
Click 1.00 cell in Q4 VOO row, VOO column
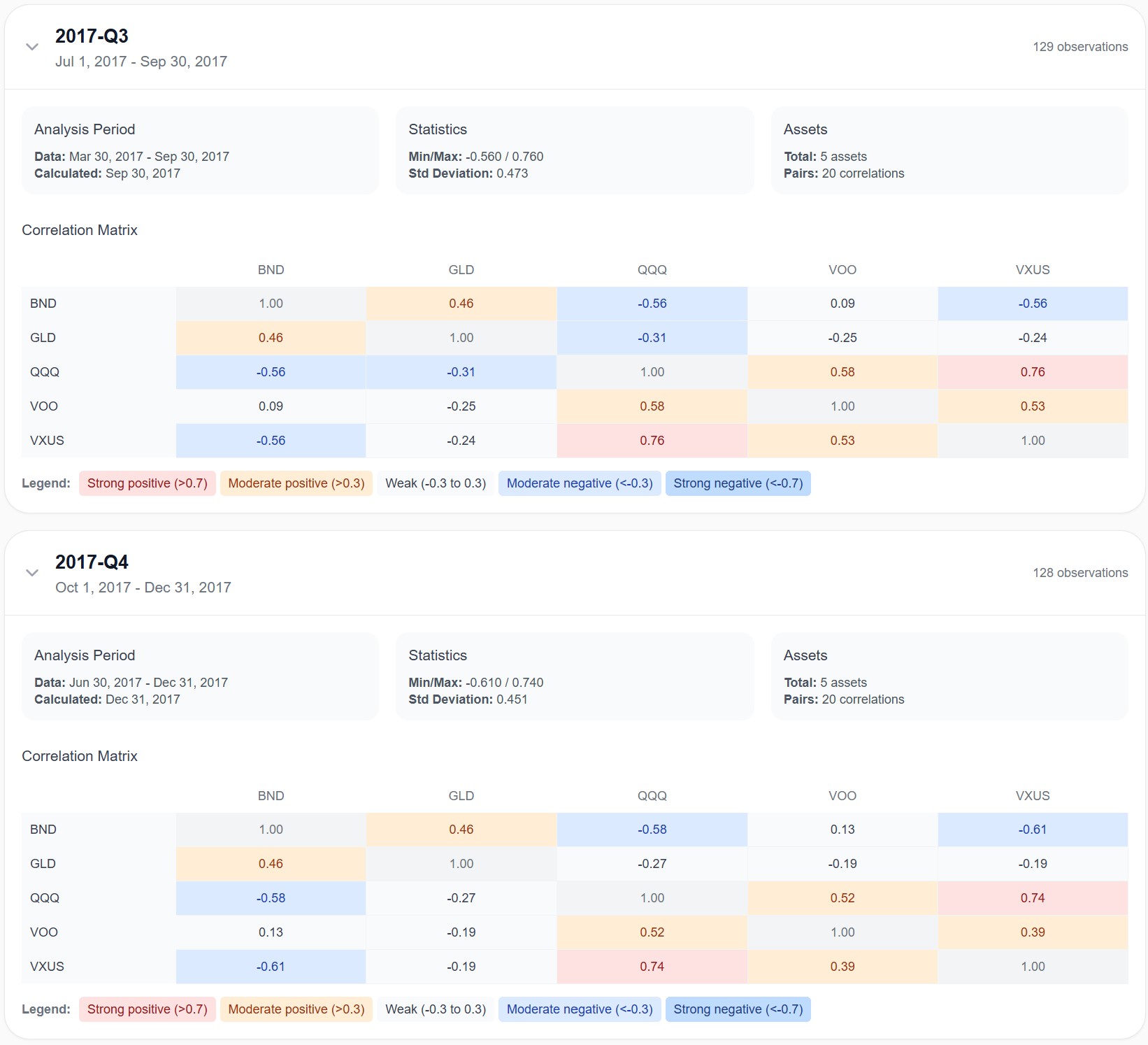[x=842, y=932]
